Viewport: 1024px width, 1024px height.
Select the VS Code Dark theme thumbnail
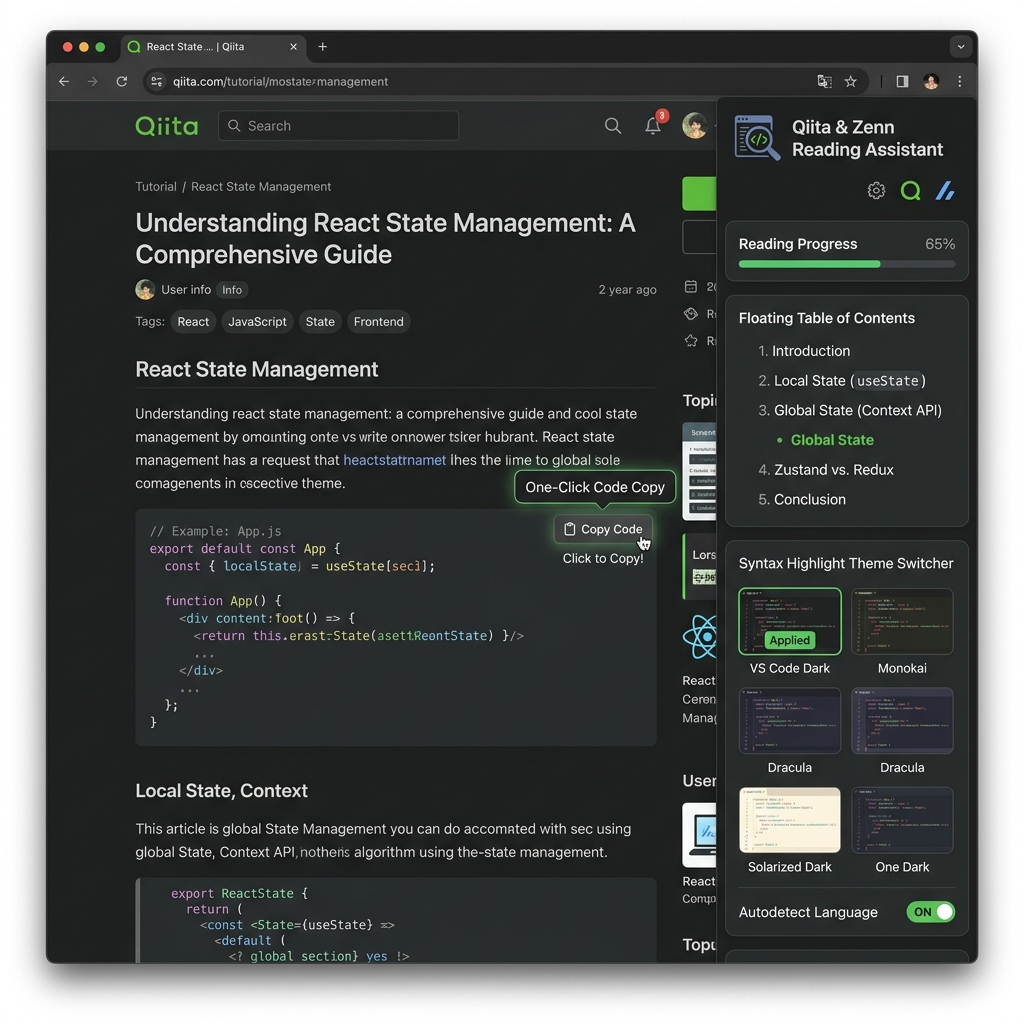[790, 621]
